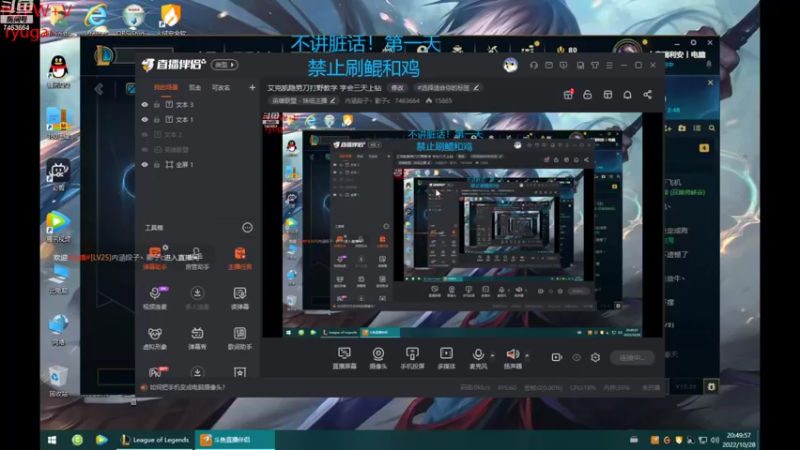800x450 pixels.
Task: Open the gift box icon with red badge
Action: coord(568,95)
